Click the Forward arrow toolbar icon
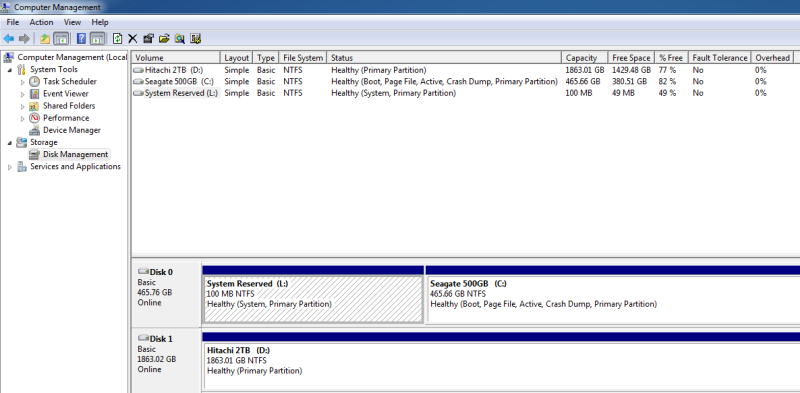 click(x=24, y=39)
